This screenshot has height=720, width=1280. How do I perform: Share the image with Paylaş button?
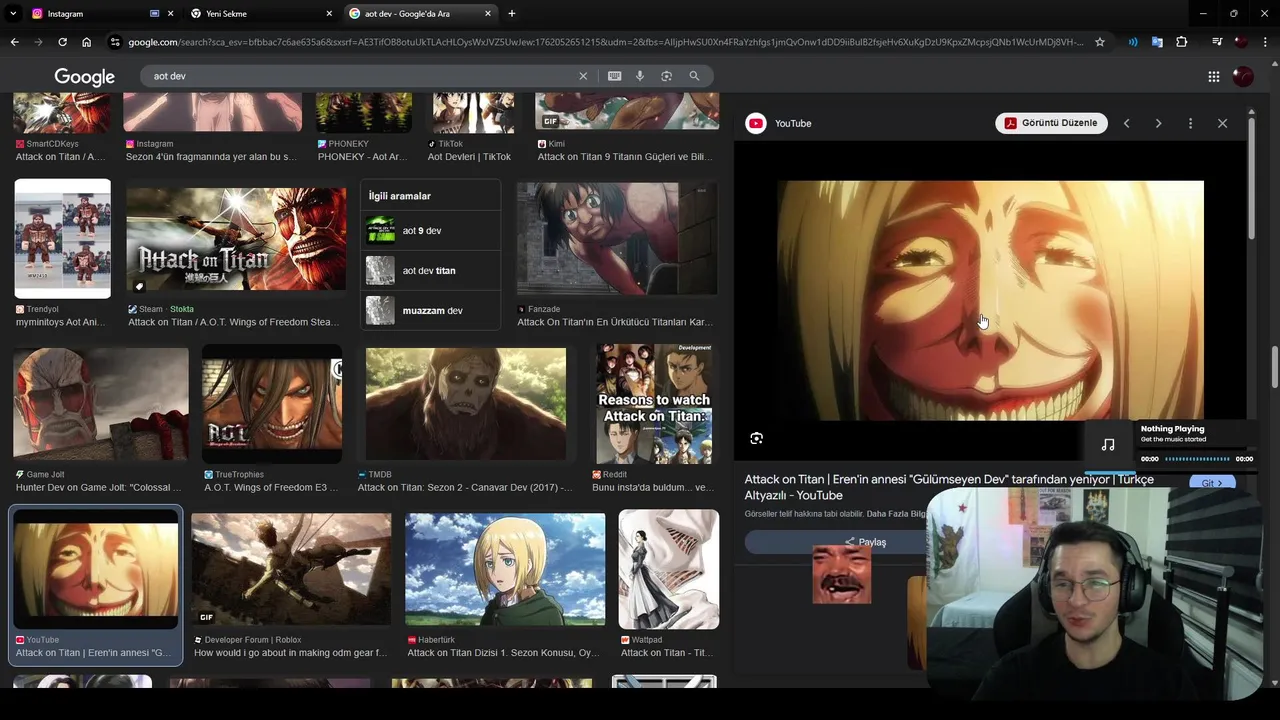click(x=865, y=542)
